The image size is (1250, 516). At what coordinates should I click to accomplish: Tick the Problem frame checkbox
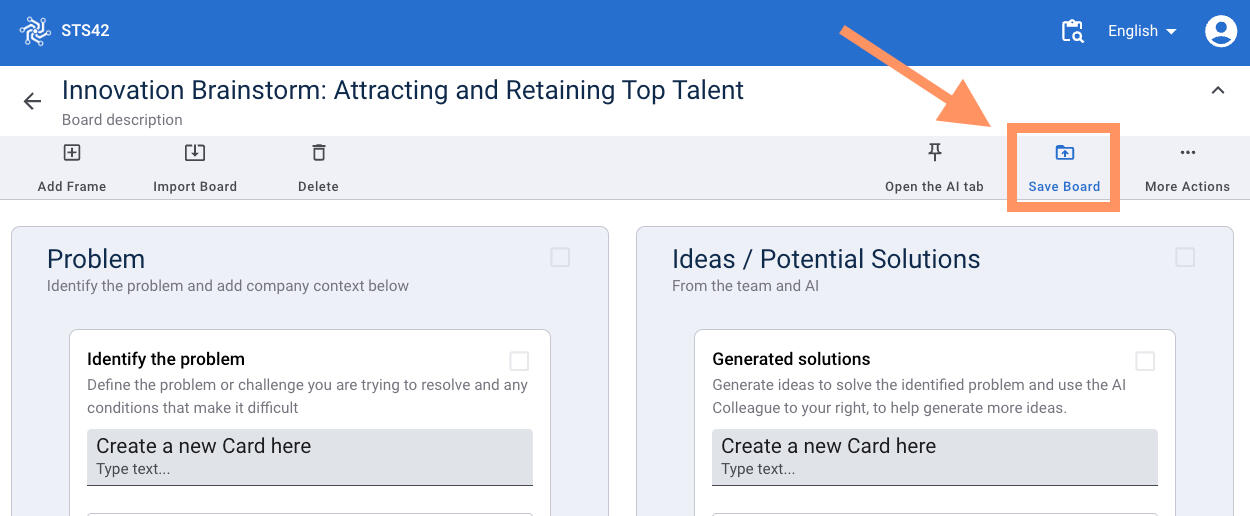560,258
